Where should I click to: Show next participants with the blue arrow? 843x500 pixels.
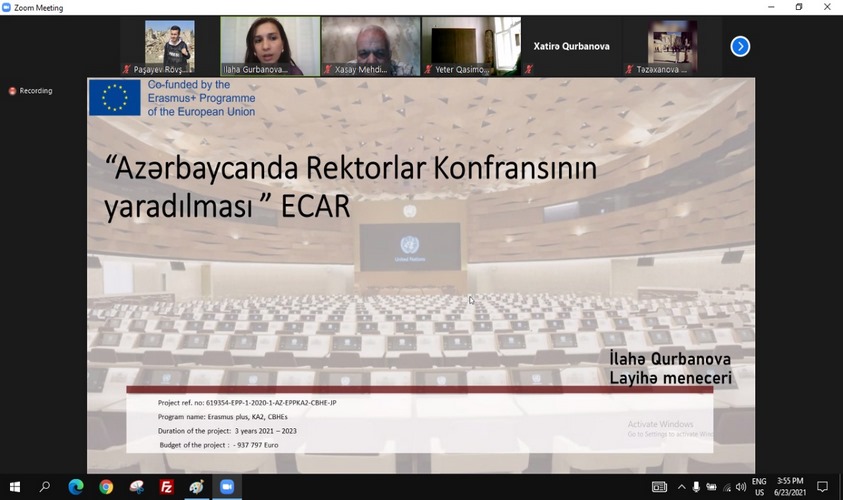point(740,46)
